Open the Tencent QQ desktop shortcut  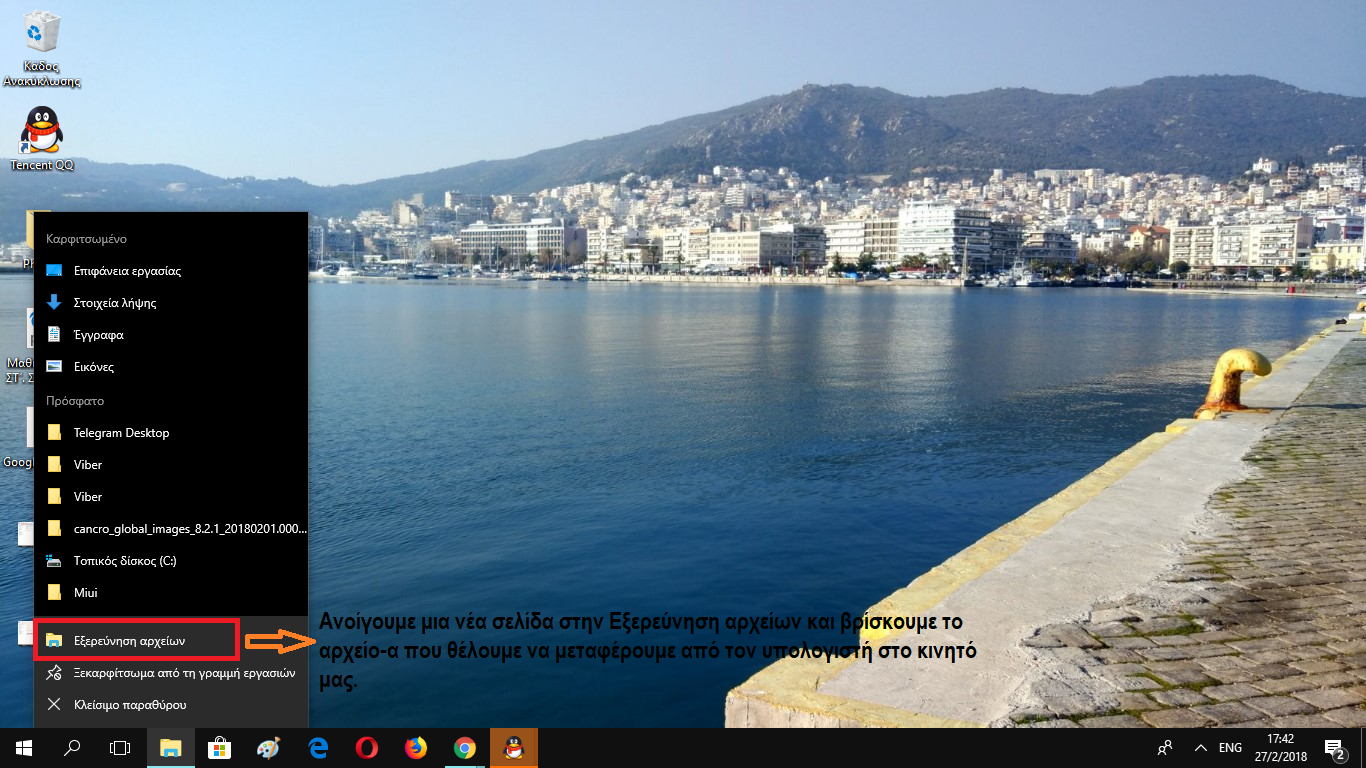click(42, 130)
